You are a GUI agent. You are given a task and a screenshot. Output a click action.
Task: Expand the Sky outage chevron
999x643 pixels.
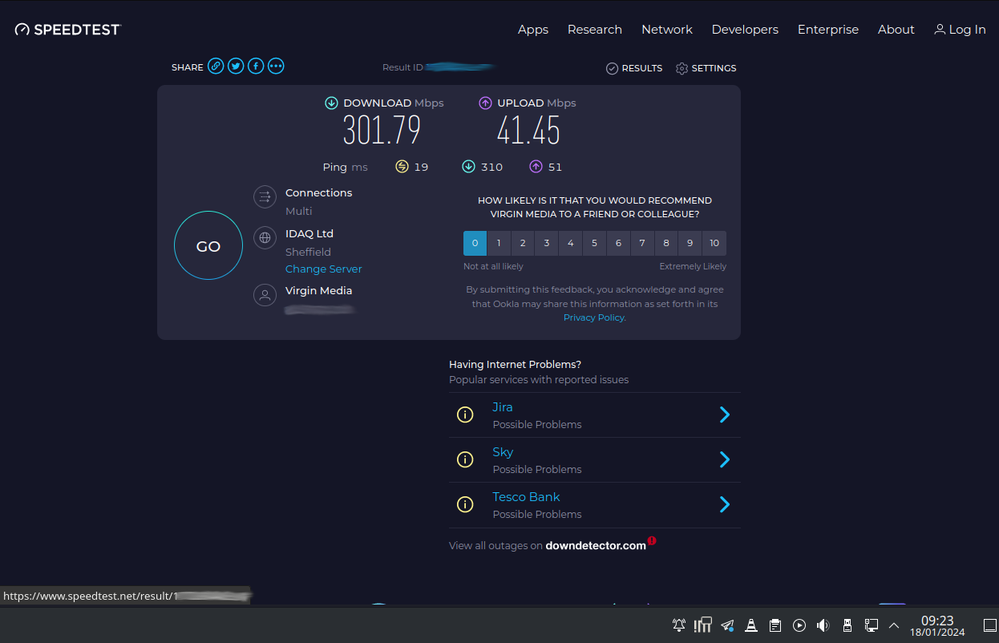(724, 459)
